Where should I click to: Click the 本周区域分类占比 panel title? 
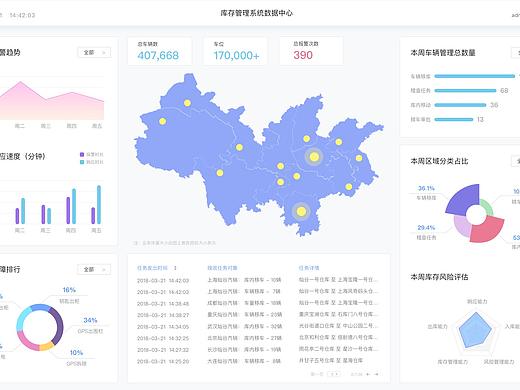(439, 161)
